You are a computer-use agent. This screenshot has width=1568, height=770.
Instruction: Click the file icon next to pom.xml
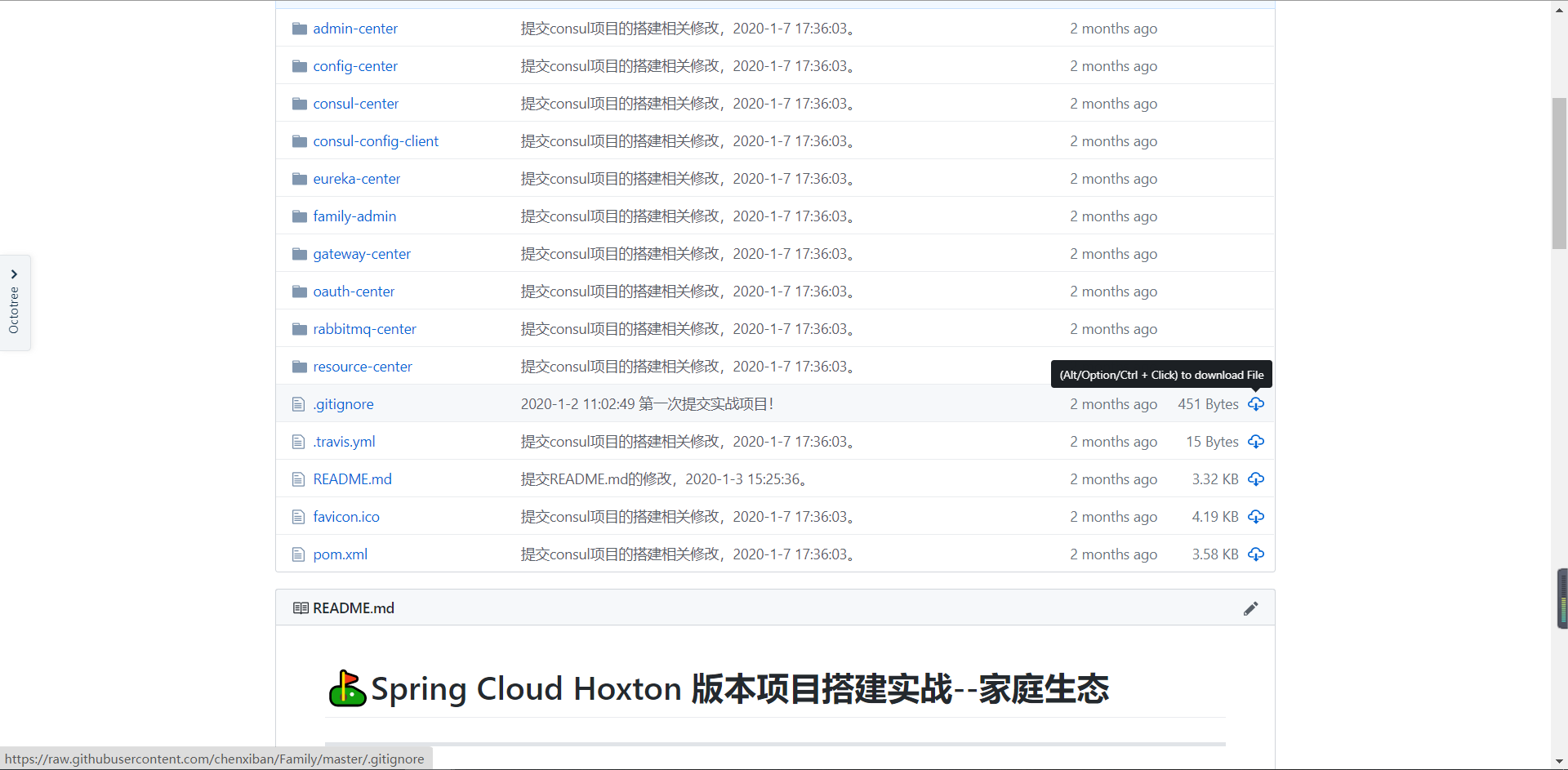pyautogui.click(x=298, y=554)
